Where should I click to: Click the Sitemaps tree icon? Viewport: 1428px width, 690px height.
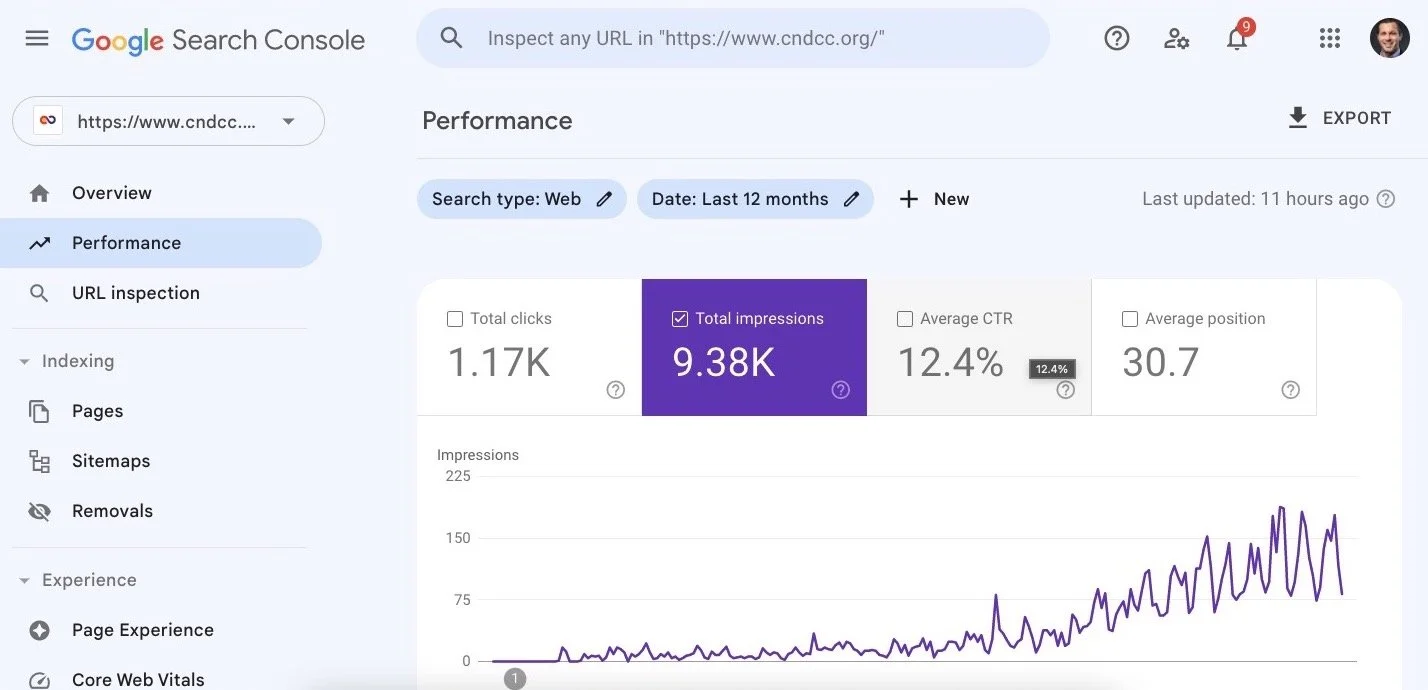pyautogui.click(x=39, y=461)
